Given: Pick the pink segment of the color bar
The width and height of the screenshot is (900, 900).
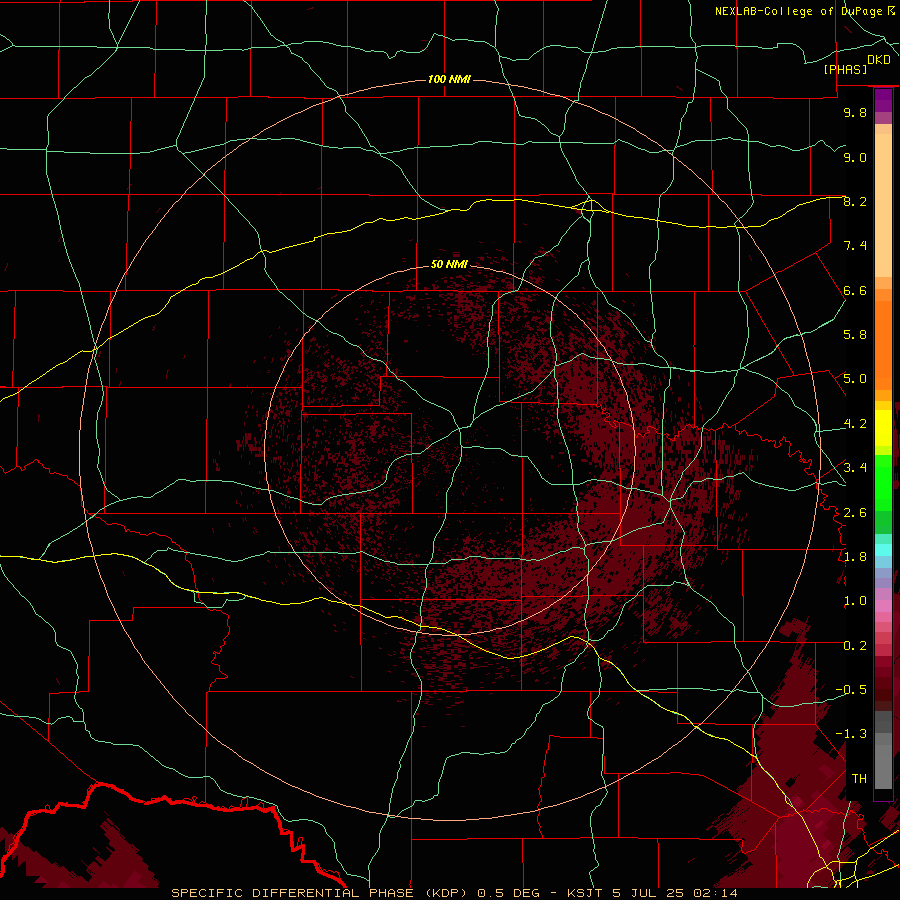Looking at the screenshot, I should point(883,605).
